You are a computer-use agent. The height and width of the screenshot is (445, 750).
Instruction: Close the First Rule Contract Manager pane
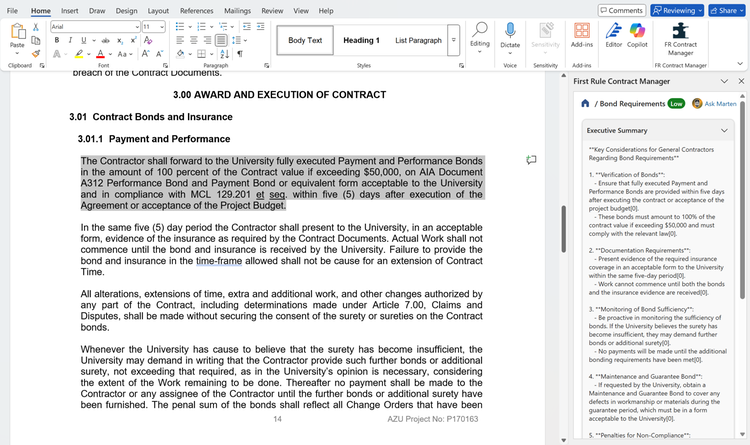(x=741, y=81)
